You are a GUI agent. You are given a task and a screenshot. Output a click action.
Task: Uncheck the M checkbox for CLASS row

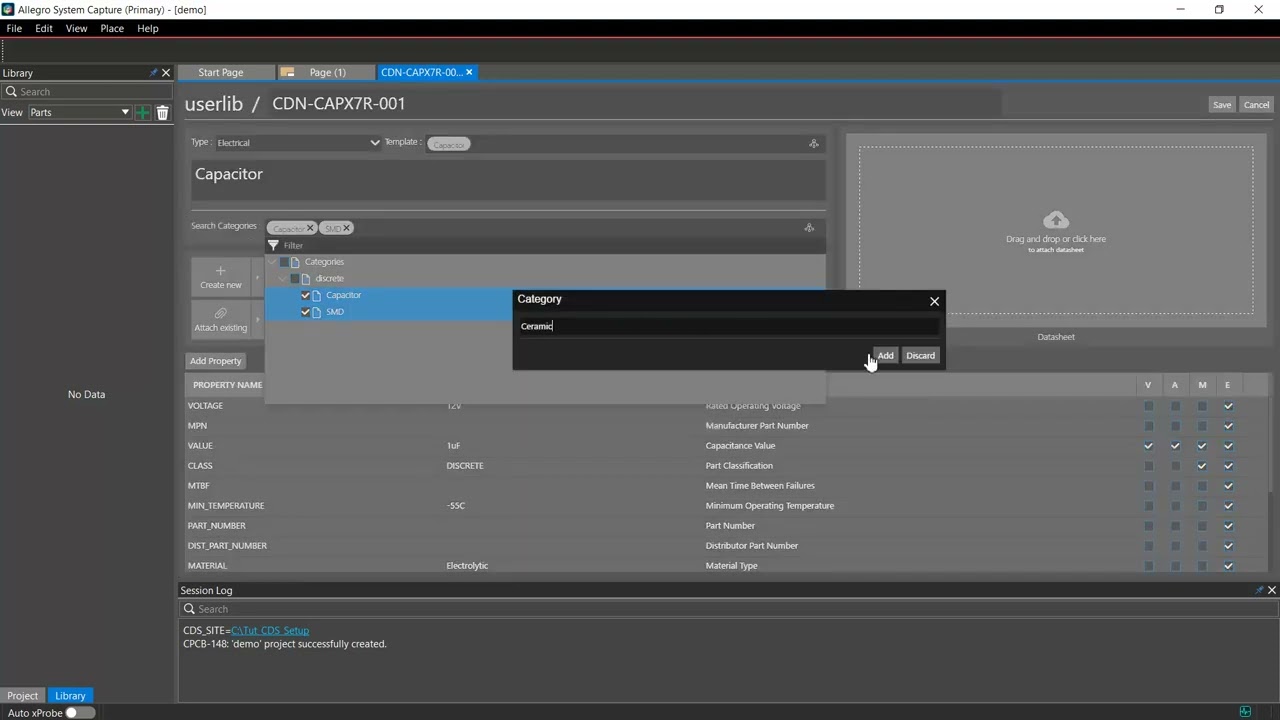pyautogui.click(x=1202, y=466)
